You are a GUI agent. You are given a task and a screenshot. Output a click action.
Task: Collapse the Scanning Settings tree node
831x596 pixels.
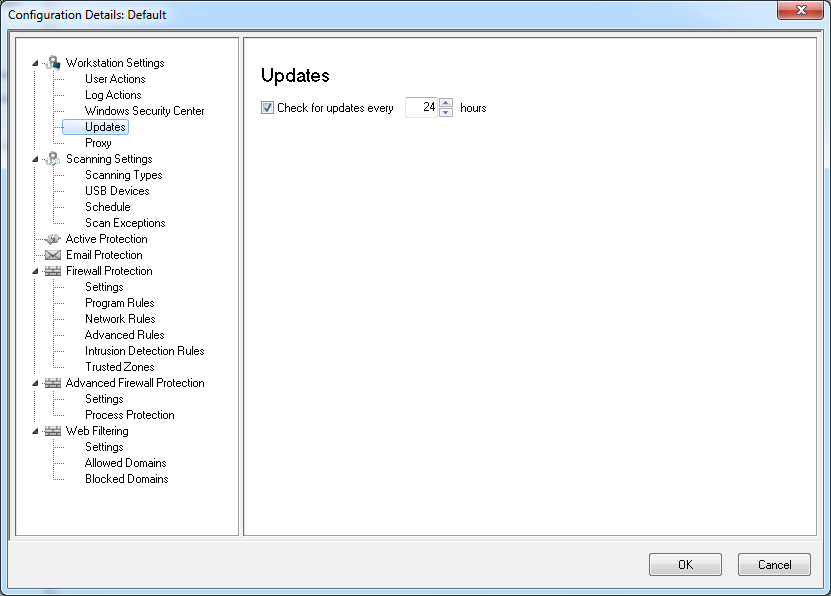[x=36, y=159]
